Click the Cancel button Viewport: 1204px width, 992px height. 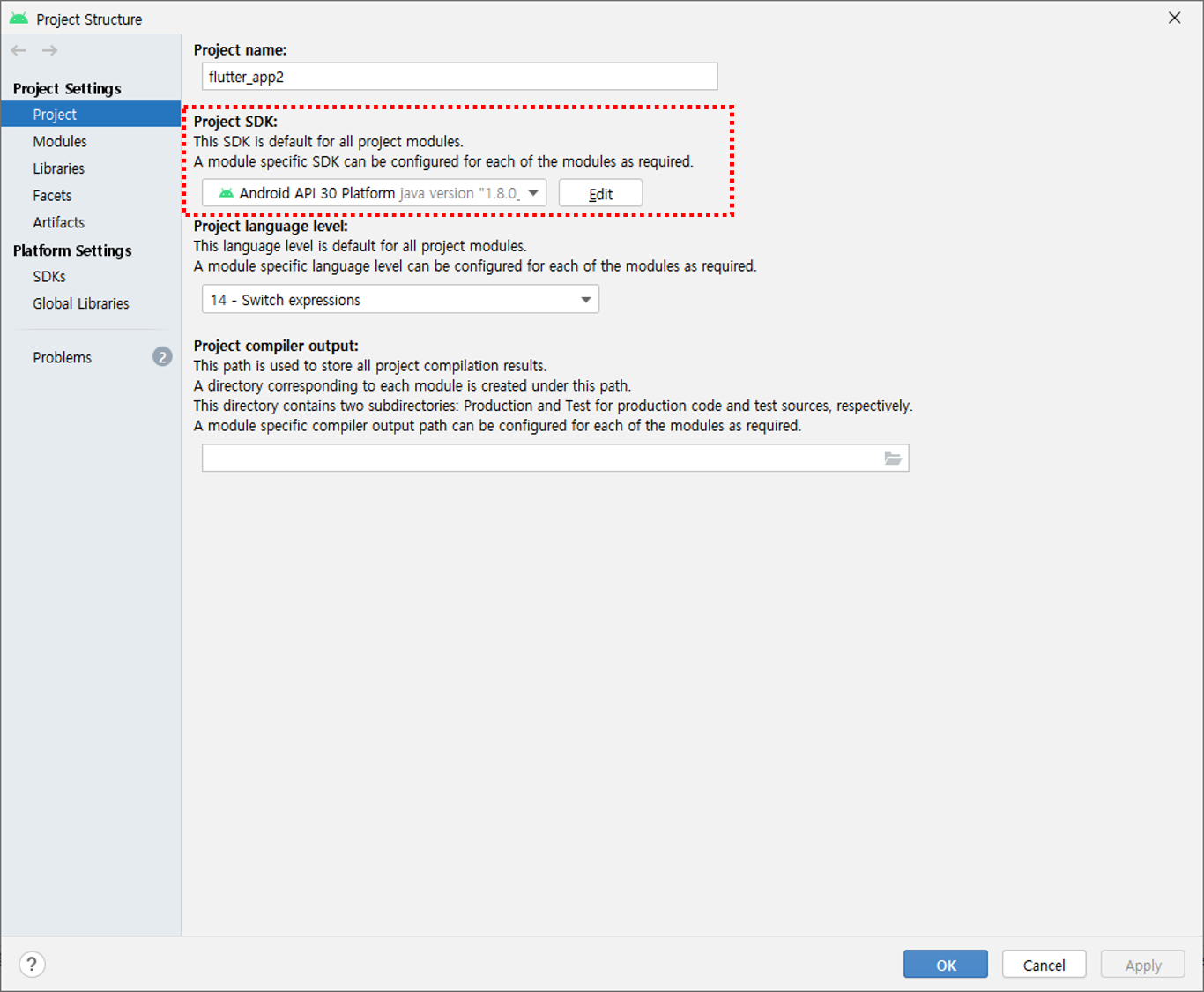(x=1044, y=965)
